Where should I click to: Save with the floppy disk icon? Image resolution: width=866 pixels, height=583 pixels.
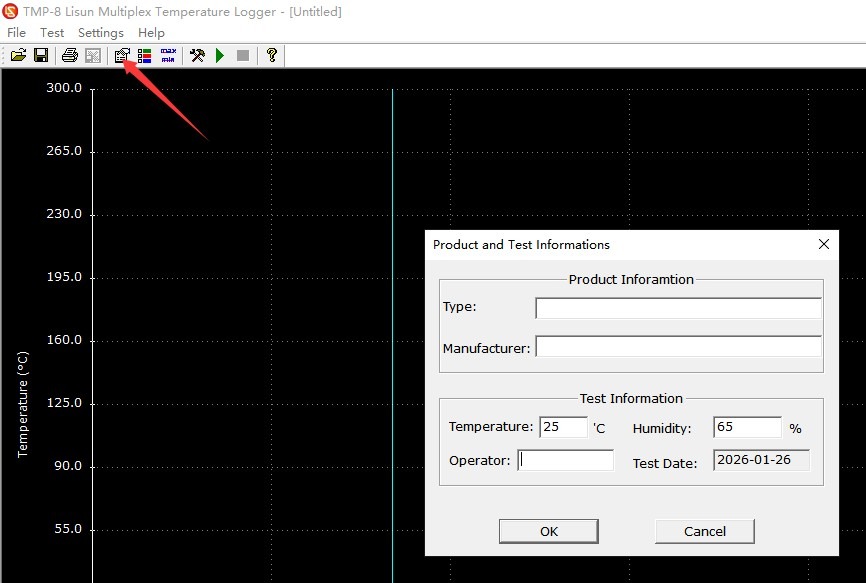click(41, 55)
